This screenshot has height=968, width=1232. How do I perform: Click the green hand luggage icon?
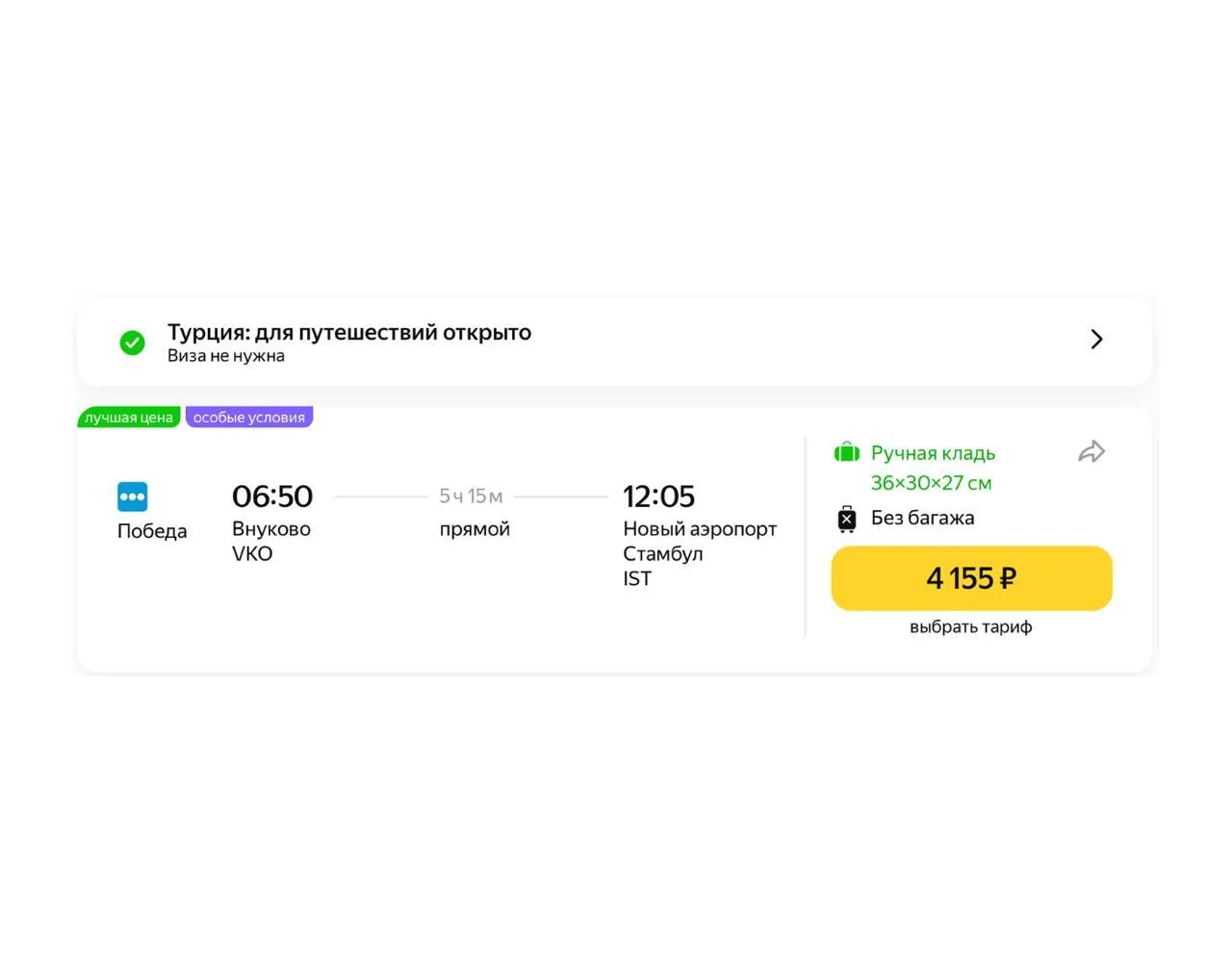pyautogui.click(x=847, y=452)
